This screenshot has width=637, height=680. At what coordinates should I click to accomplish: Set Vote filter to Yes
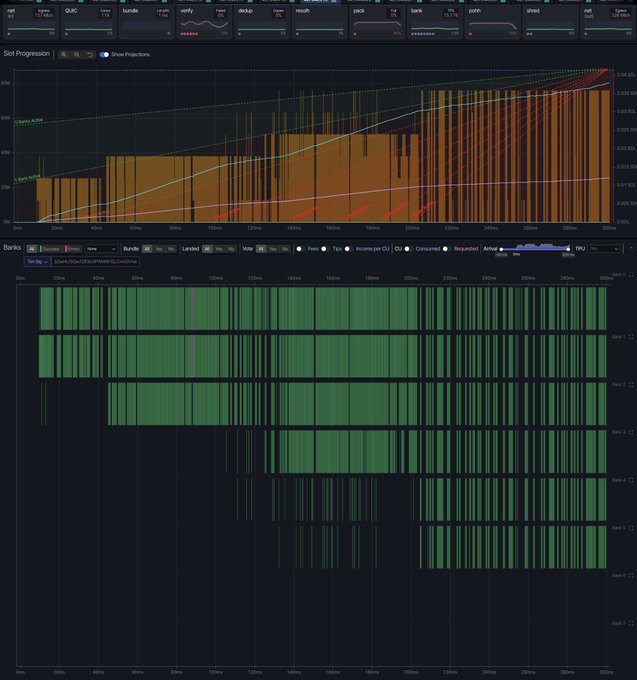273,249
